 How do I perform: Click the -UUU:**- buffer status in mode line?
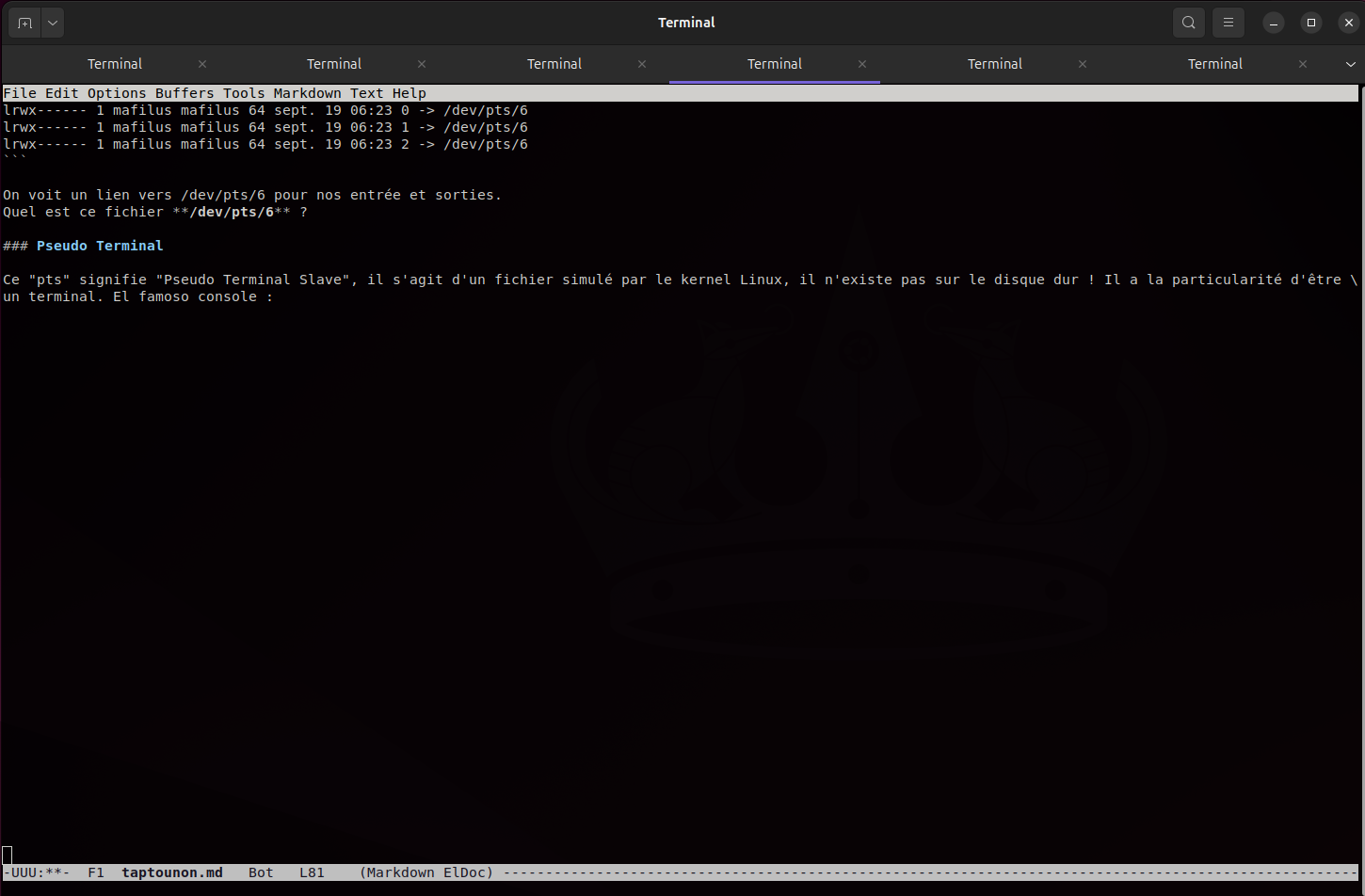[x=37, y=872]
